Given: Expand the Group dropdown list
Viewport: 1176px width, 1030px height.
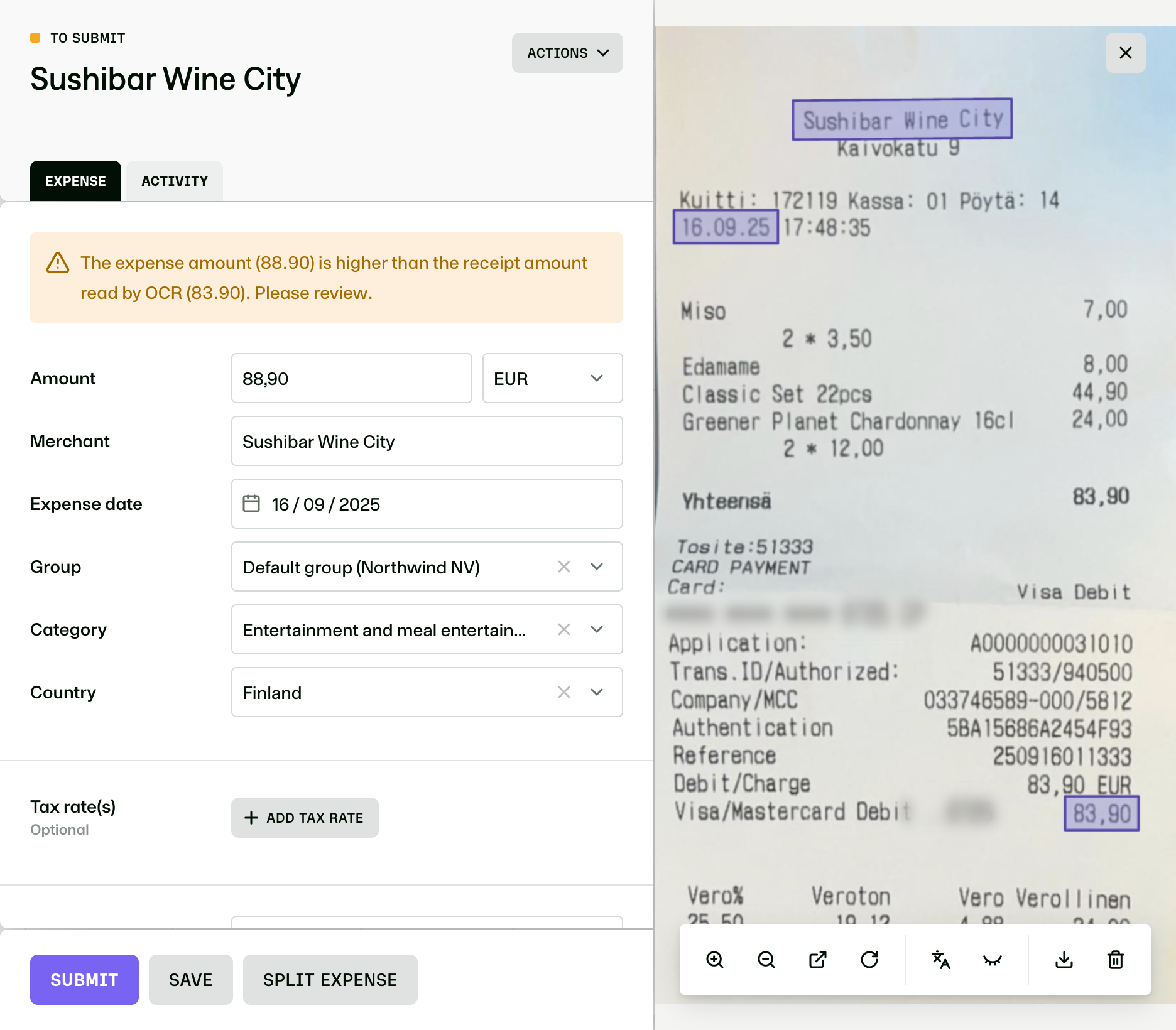Looking at the screenshot, I should click(597, 566).
